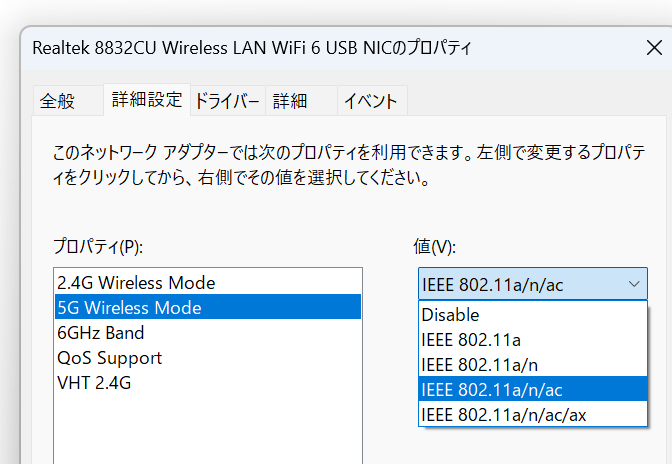Open the ドライバー tab
Viewport: 672px width, 464px height.
(228, 101)
